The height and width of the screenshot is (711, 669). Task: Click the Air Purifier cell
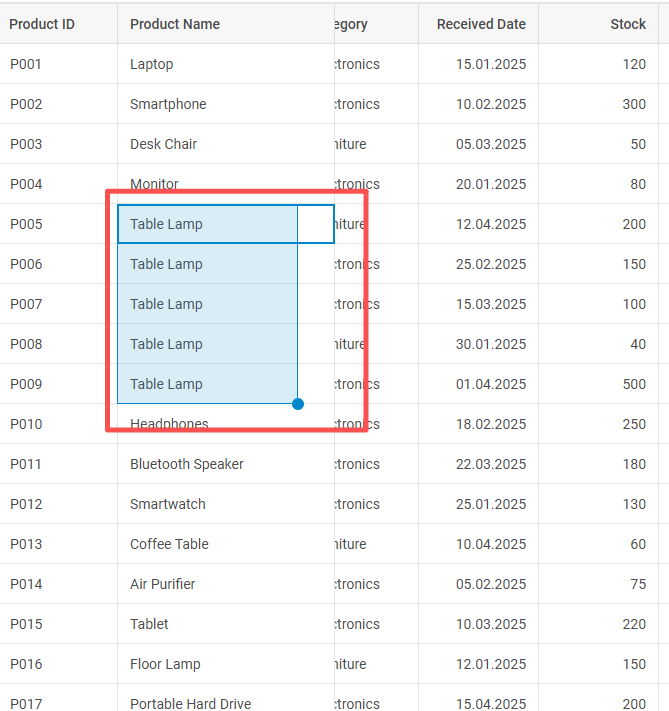(x=162, y=584)
